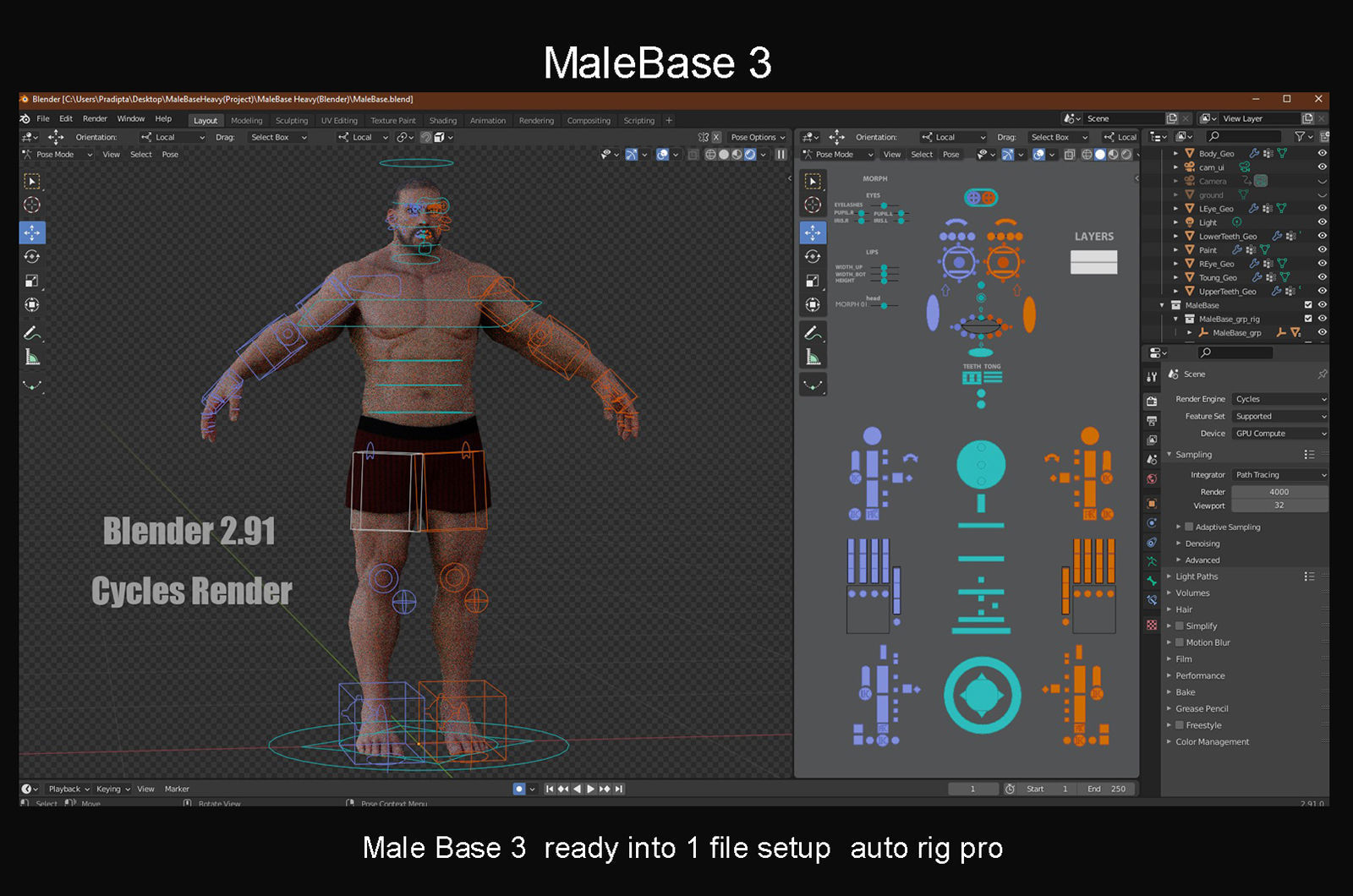The height and width of the screenshot is (896, 1353).
Task: Select the Move tool in right viewport
Action: (x=813, y=232)
